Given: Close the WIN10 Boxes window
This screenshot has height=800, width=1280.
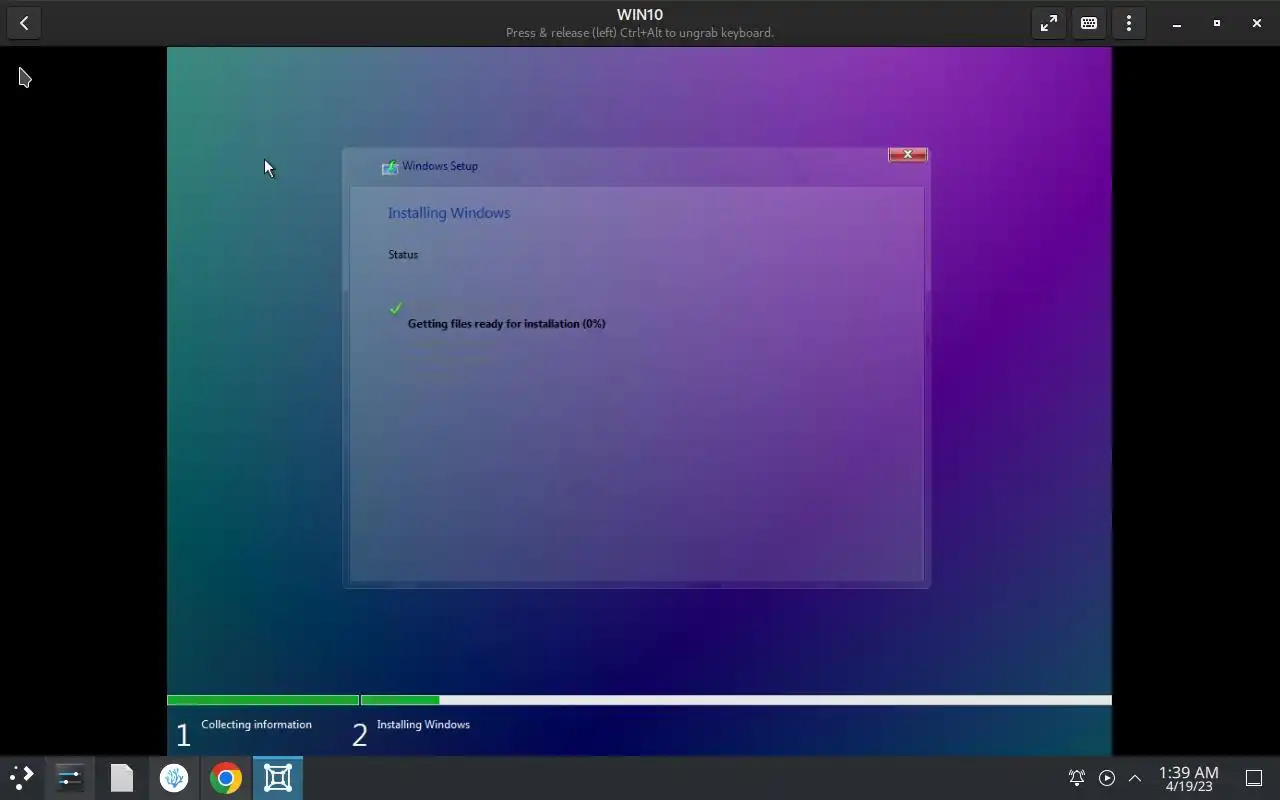Looking at the screenshot, I should click(1257, 23).
